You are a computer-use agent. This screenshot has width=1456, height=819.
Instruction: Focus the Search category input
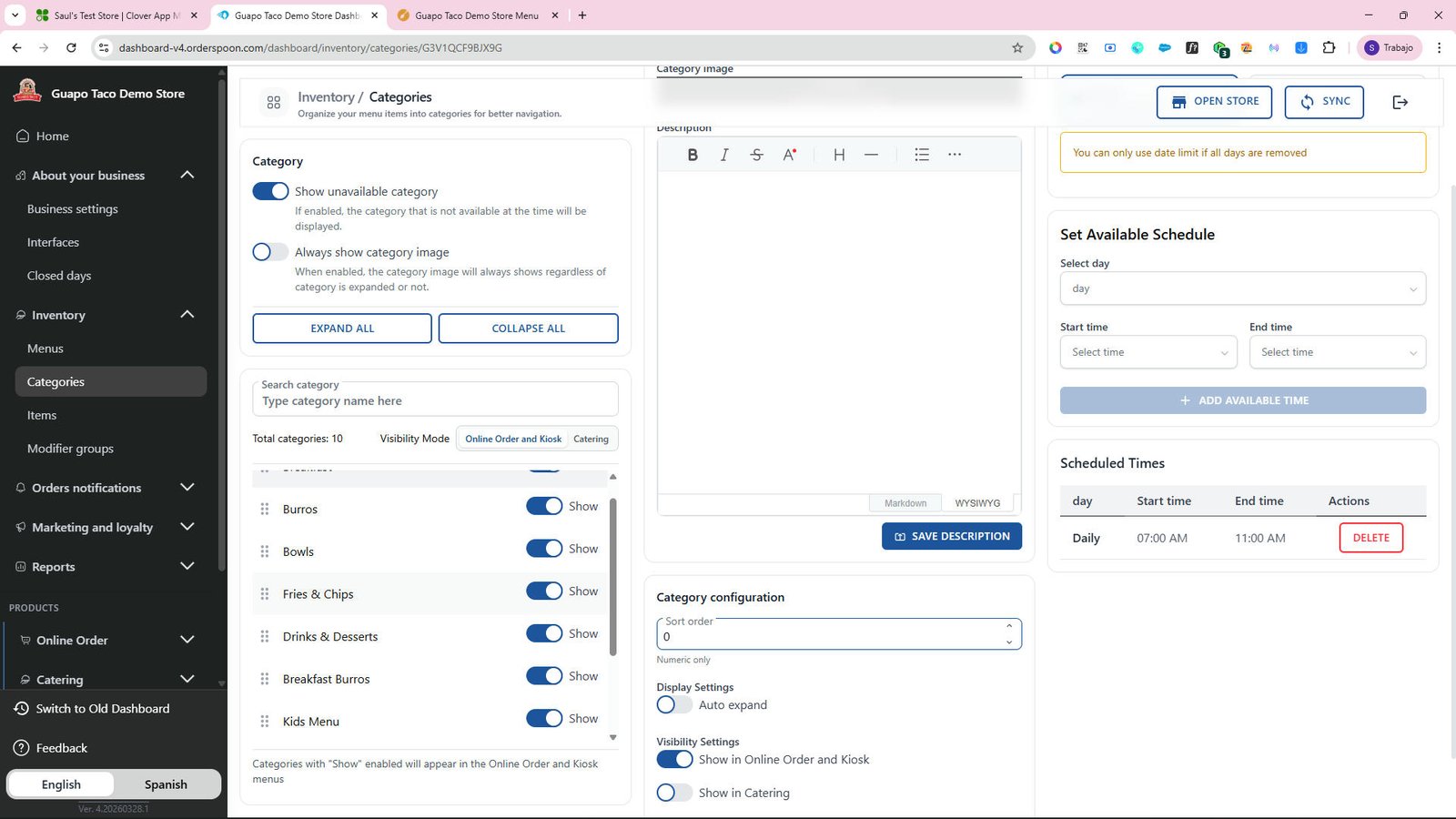tap(435, 399)
